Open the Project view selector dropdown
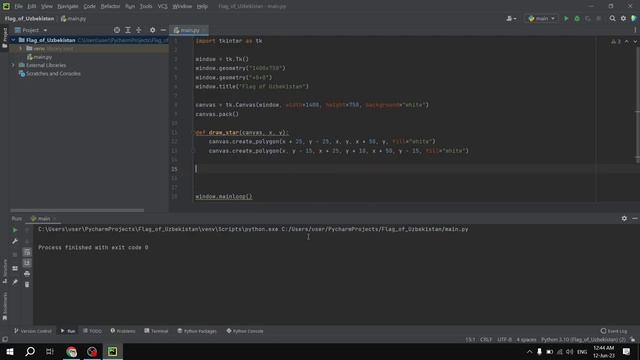 [x=31, y=30]
